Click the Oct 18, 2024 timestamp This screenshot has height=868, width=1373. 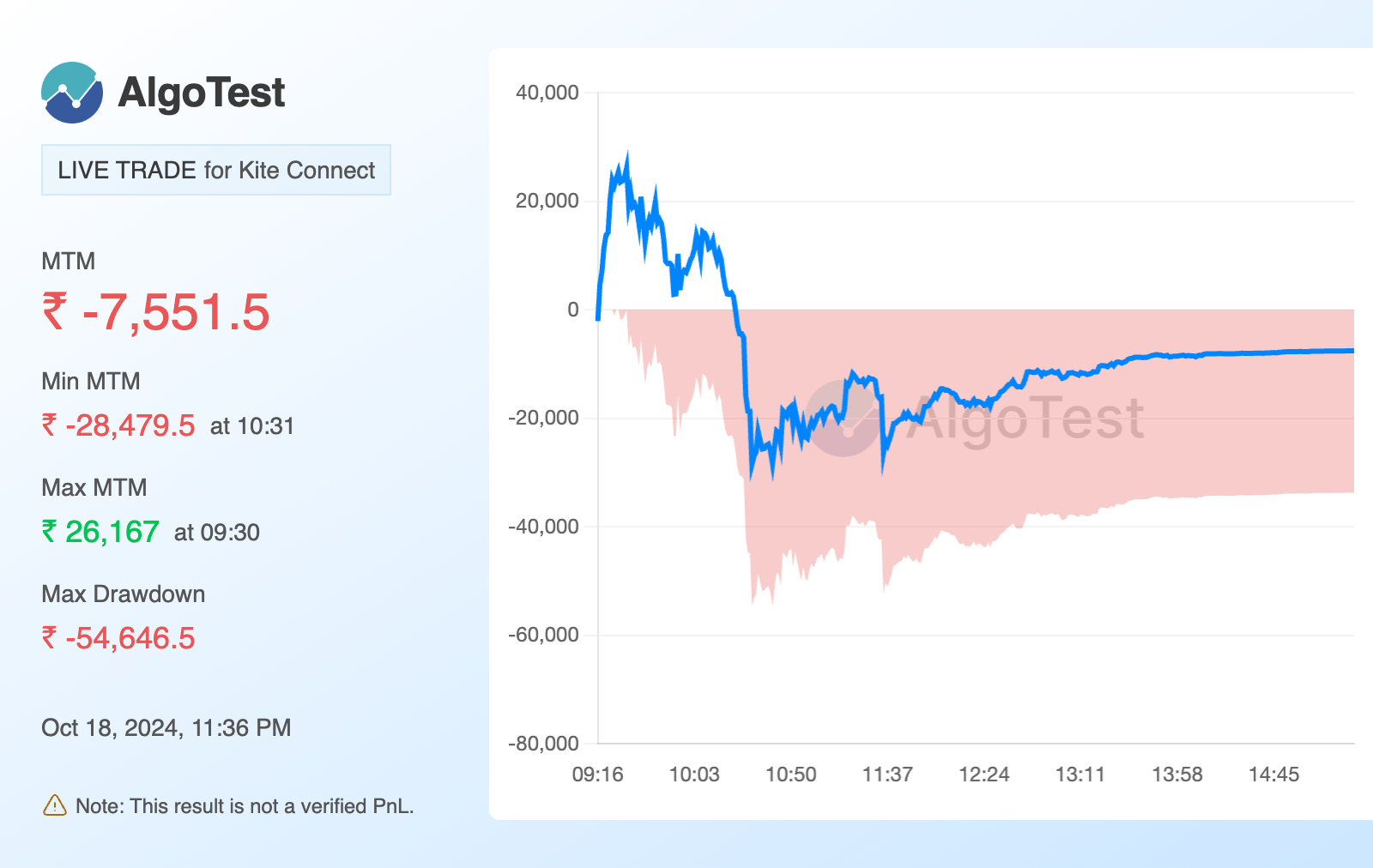(166, 728)
